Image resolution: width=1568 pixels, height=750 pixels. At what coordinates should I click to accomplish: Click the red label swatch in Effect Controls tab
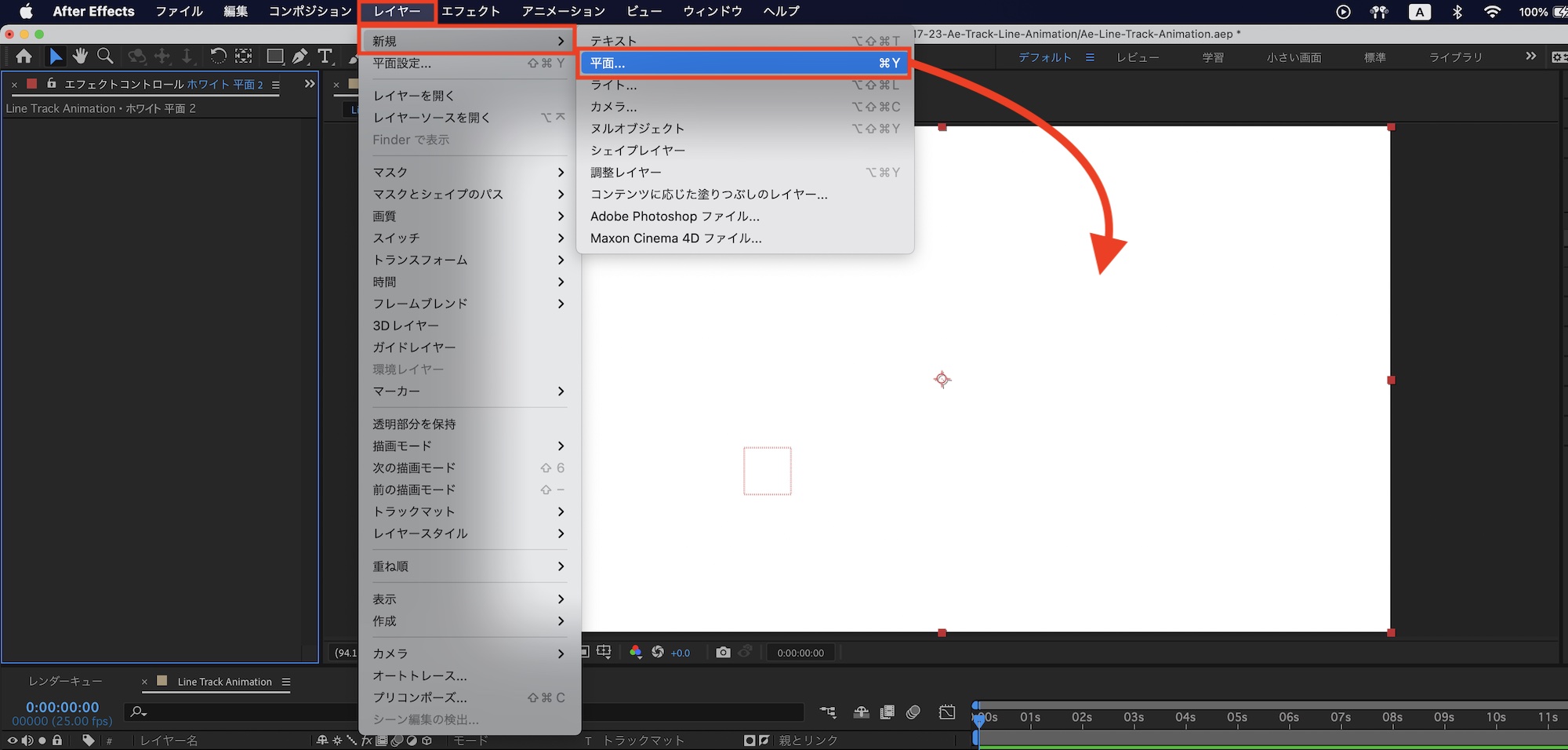coord(32,83)
